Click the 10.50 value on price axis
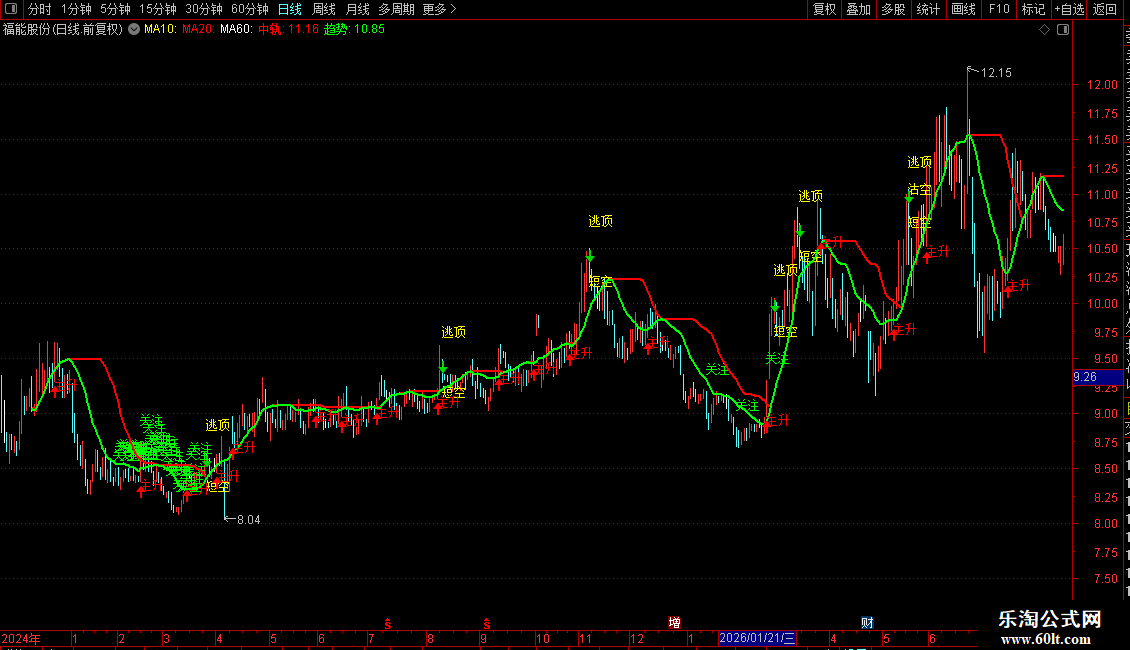 pos(1103,249)
